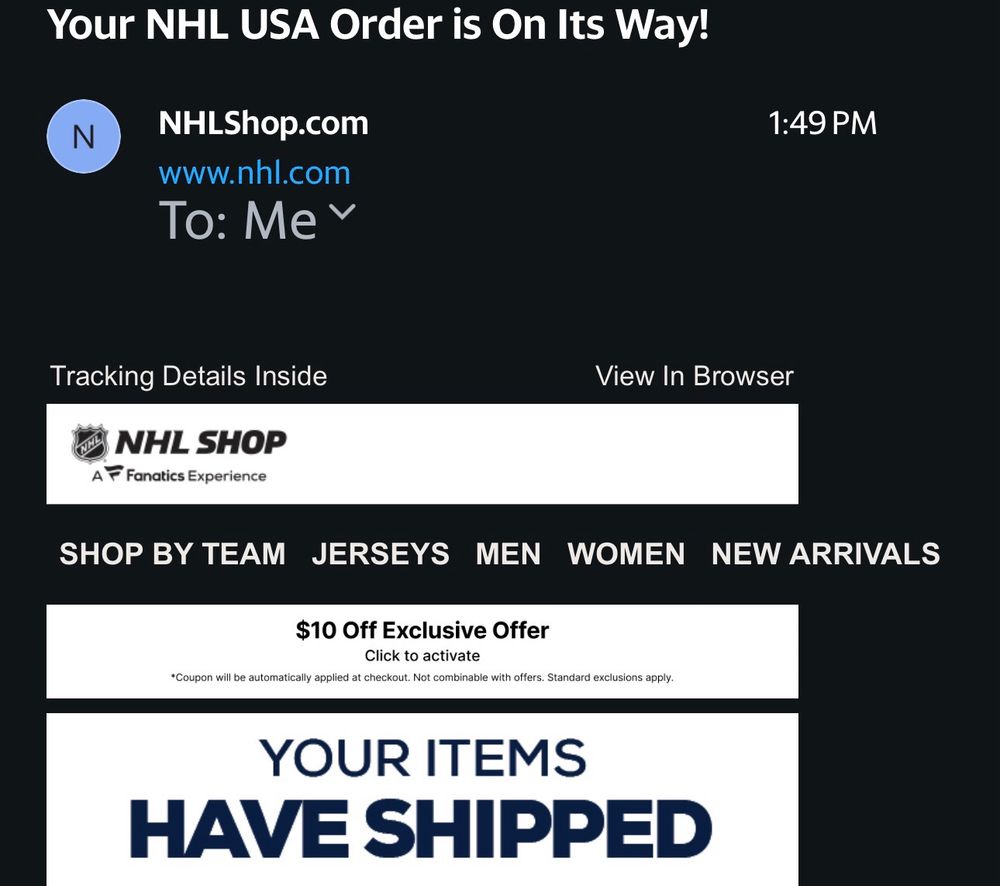
Task: Click the Fanatics flag logo
Action: 115,476
